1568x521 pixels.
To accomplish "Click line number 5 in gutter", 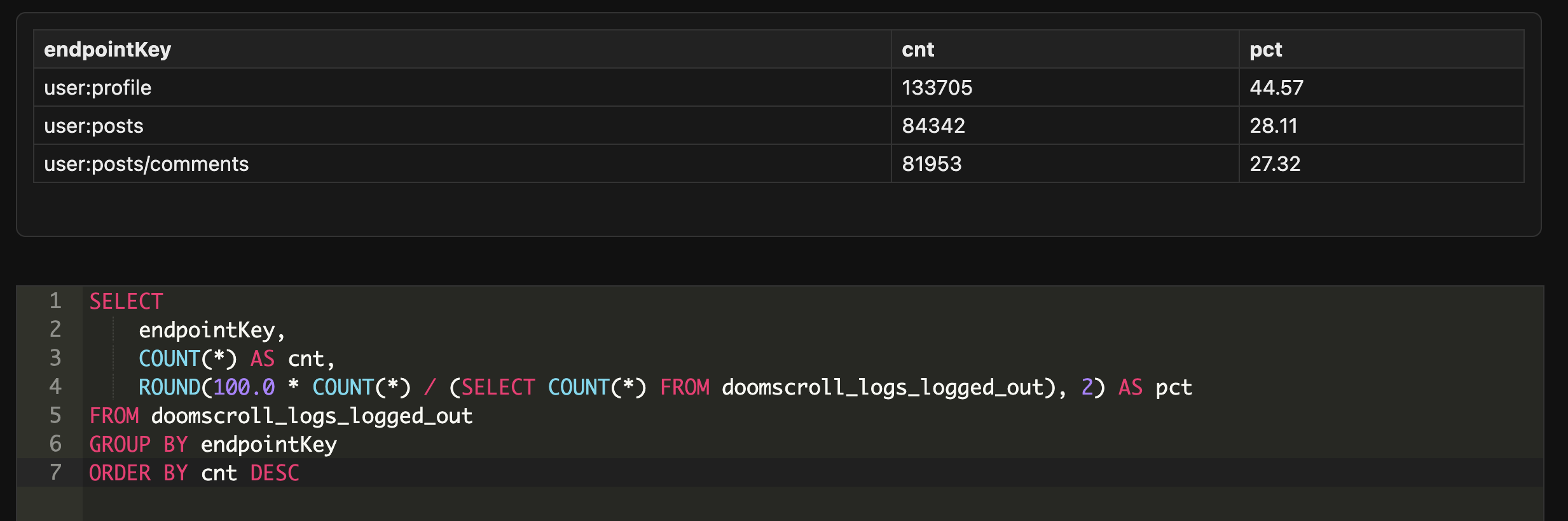I will [55, 415].
